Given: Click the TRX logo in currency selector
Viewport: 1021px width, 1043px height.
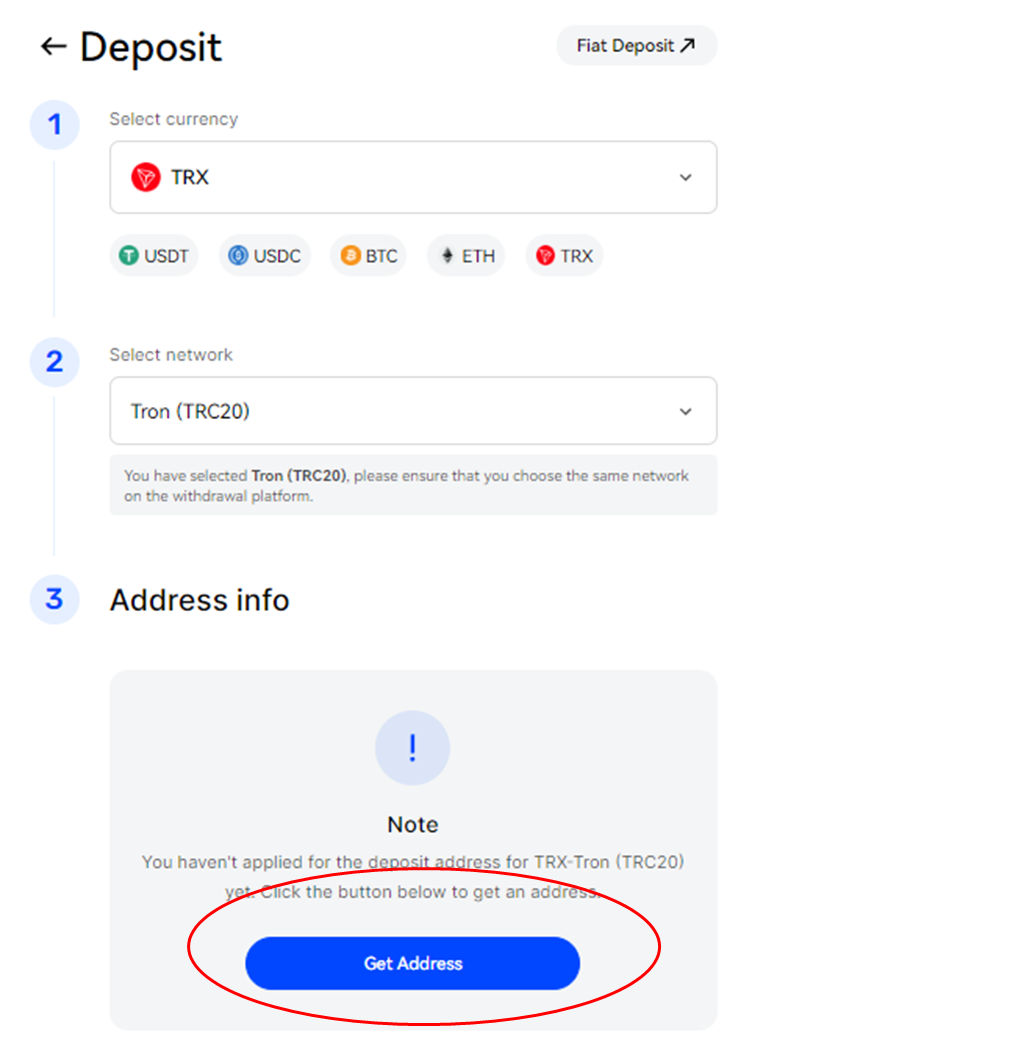Looking at the screenshot, I should pyautogui.click(x=146, y=178).
